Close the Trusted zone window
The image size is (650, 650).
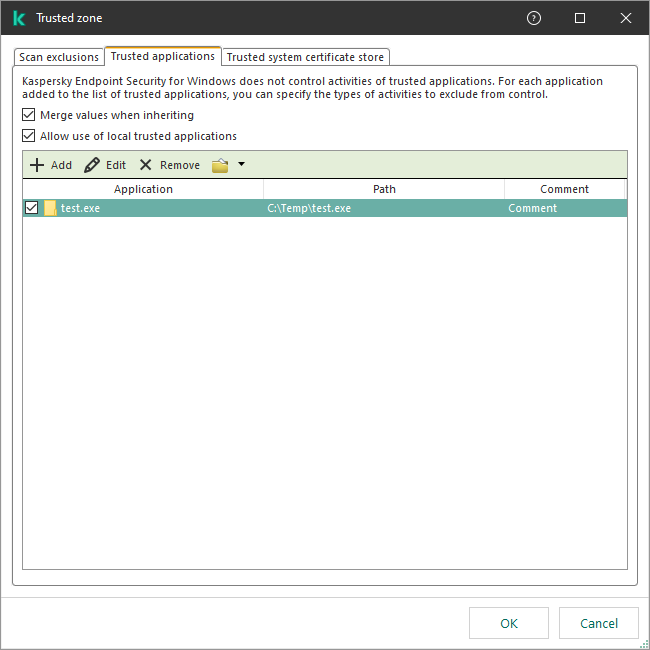point(626,18)
